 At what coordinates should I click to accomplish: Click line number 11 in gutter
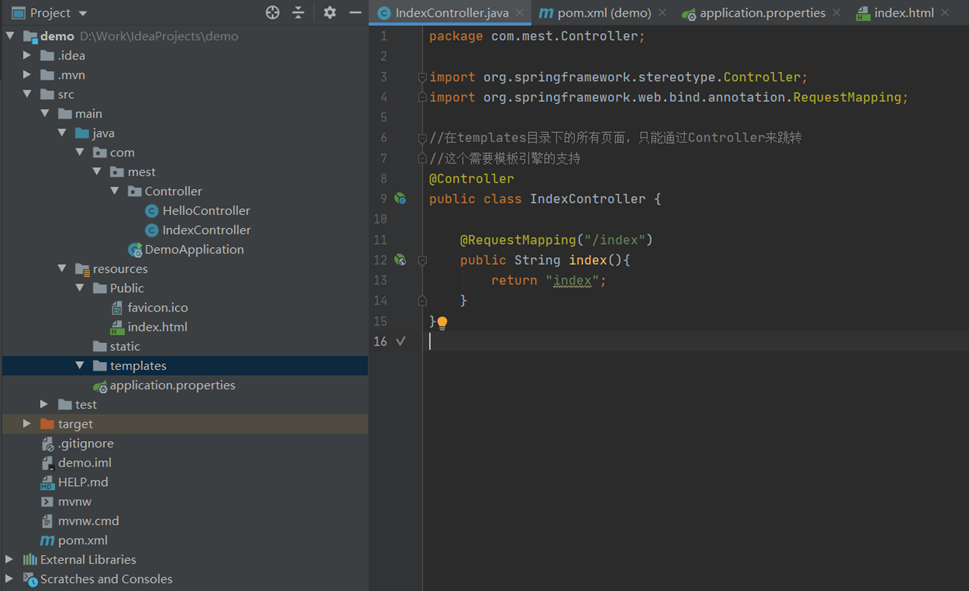pos(380,240)
